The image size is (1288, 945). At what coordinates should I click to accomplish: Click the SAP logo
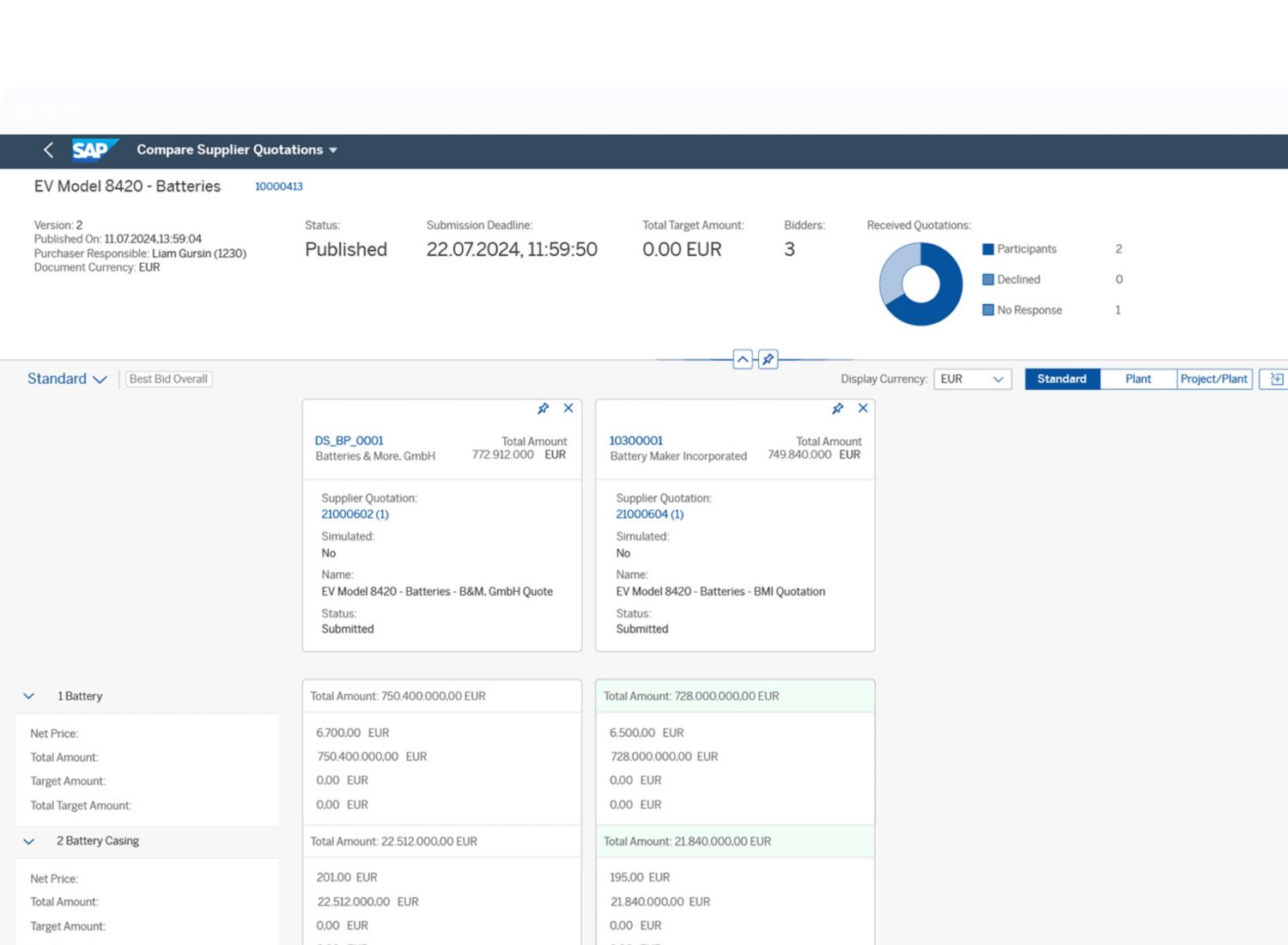(93, 150)
